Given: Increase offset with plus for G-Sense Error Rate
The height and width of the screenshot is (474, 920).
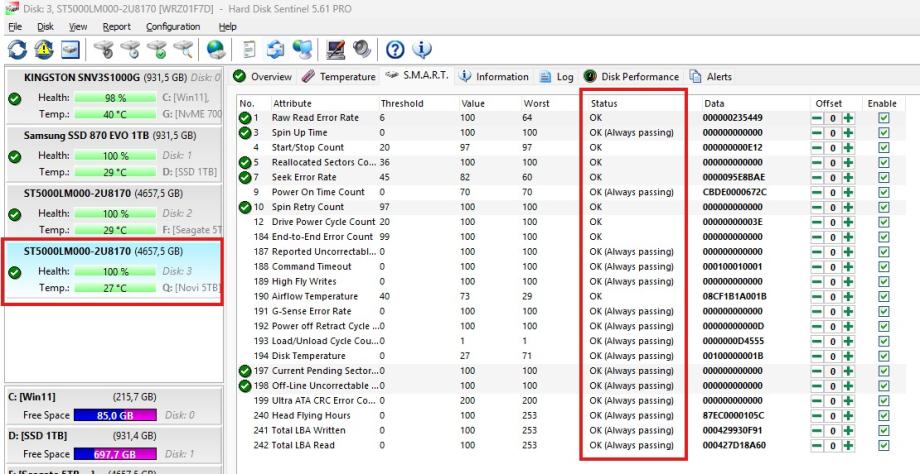Looking at the screenshot, I should pos(848,312).
